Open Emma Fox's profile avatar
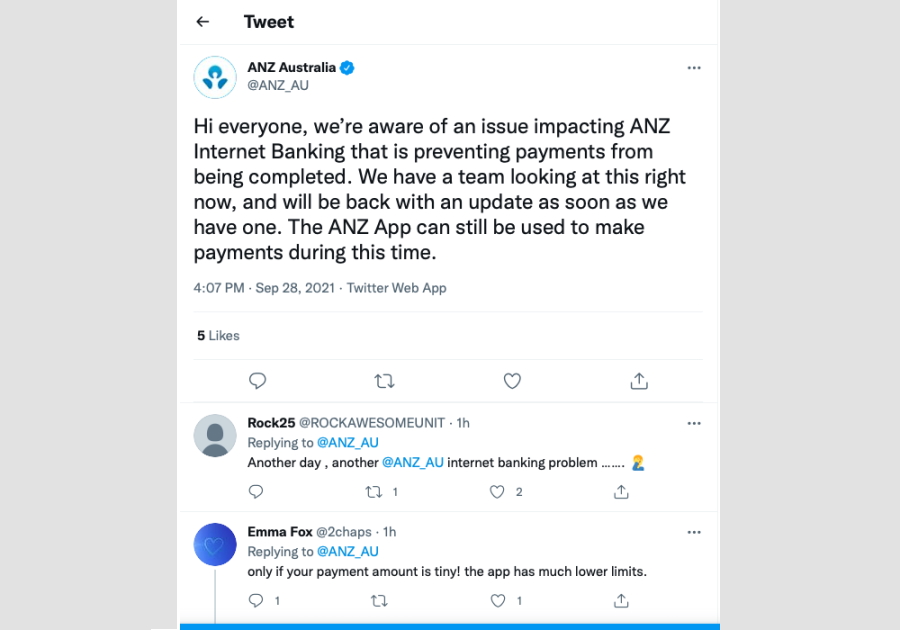 click(215, 545)
